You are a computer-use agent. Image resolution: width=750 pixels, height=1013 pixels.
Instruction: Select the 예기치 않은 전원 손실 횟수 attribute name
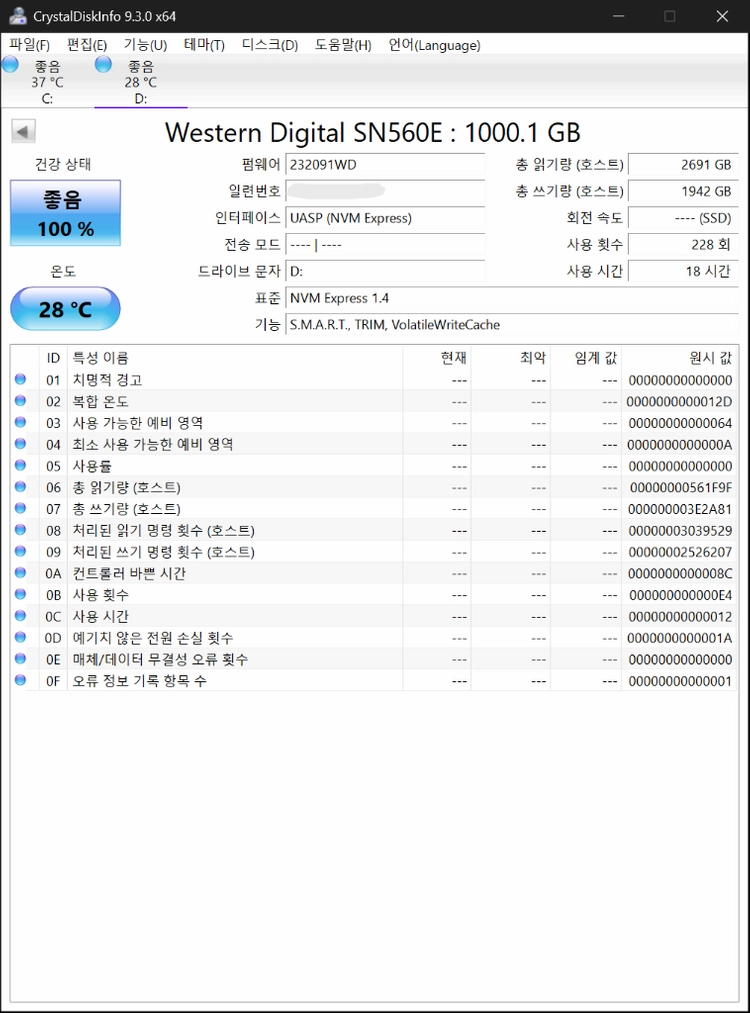(152, 638)
